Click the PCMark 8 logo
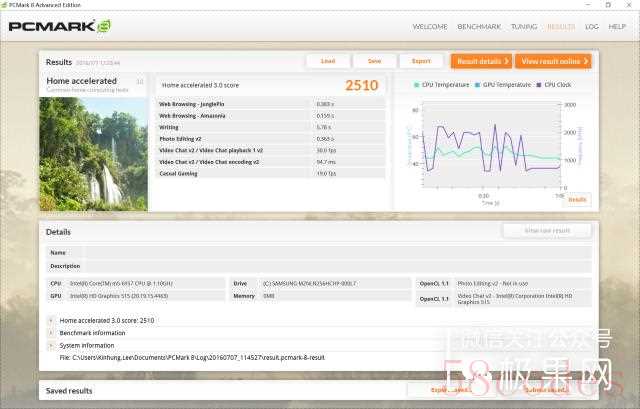This screenshot has height=409, width=640. click(x=60, y=26)
